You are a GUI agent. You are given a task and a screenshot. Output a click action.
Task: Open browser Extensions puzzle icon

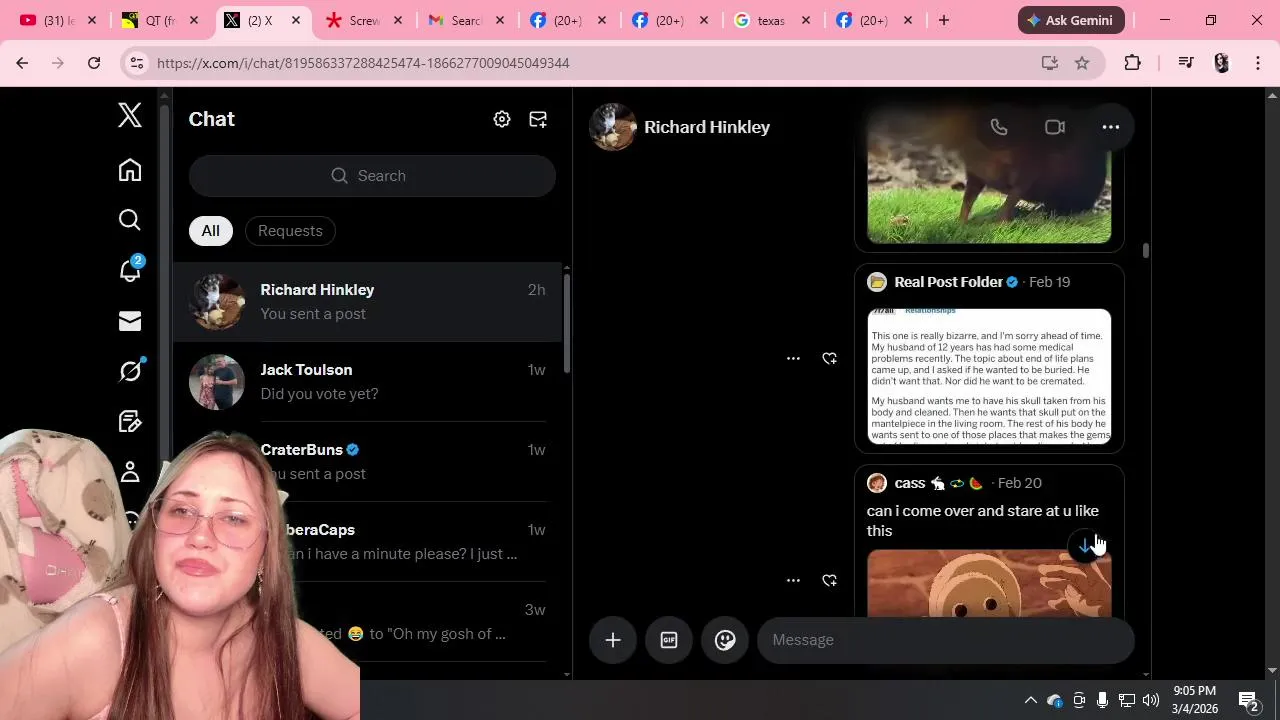pos(1132,63)
